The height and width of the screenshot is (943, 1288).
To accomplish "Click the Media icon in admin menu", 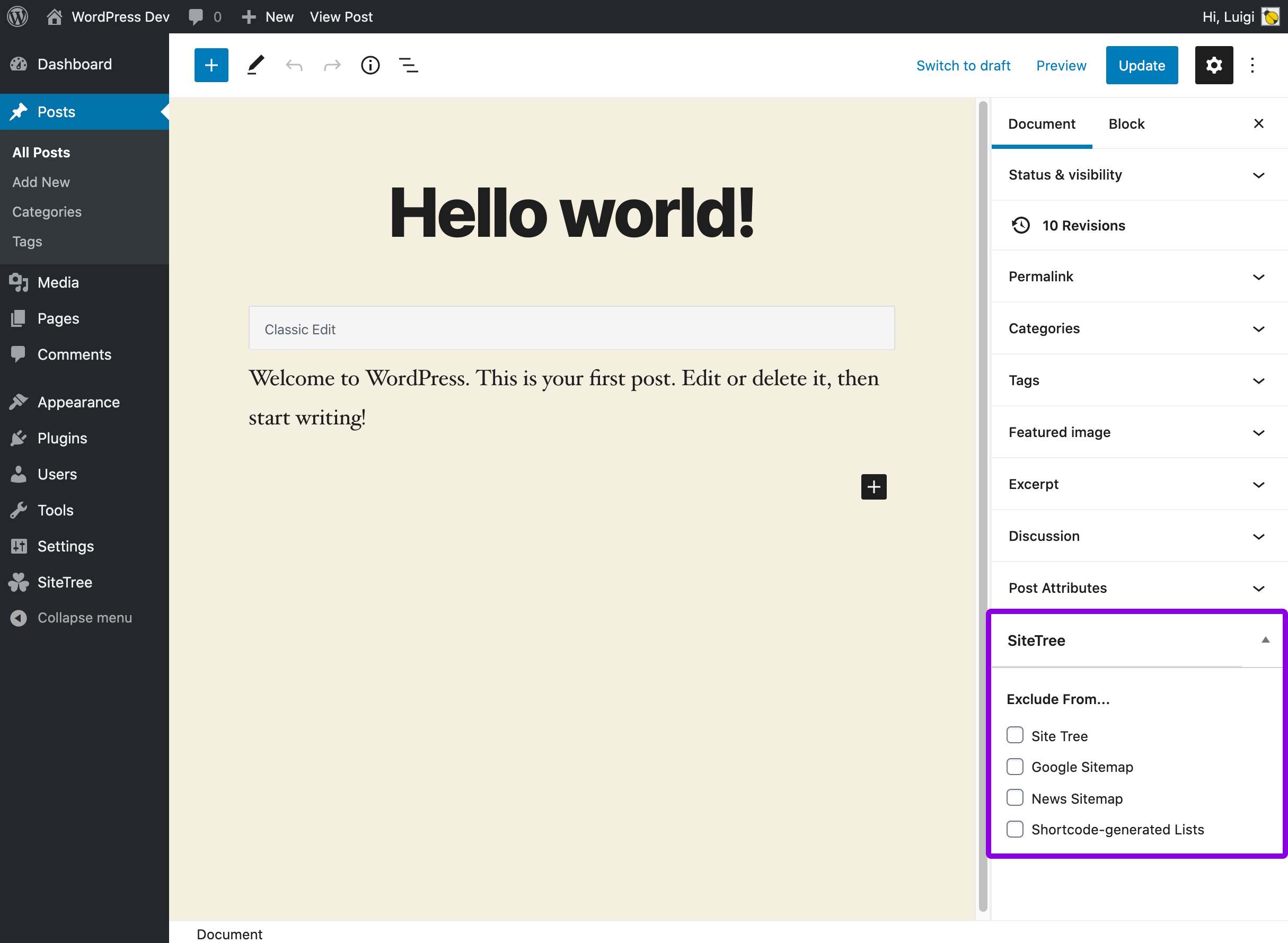I will pyautogui.click(x=18, y=282).
